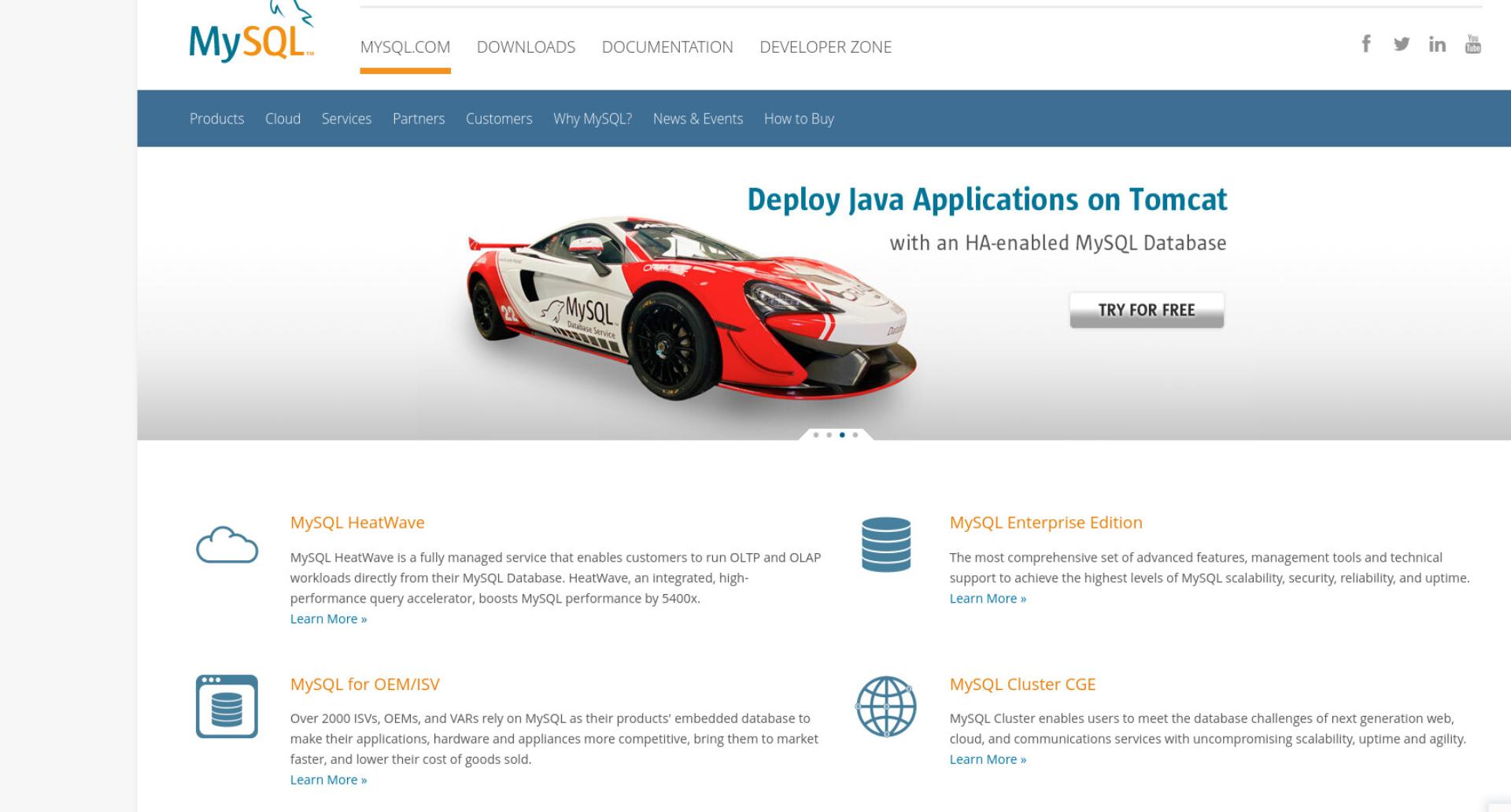
Task: Click the Enterprise Edition database stack icon
Action: (x=886, y=544)
